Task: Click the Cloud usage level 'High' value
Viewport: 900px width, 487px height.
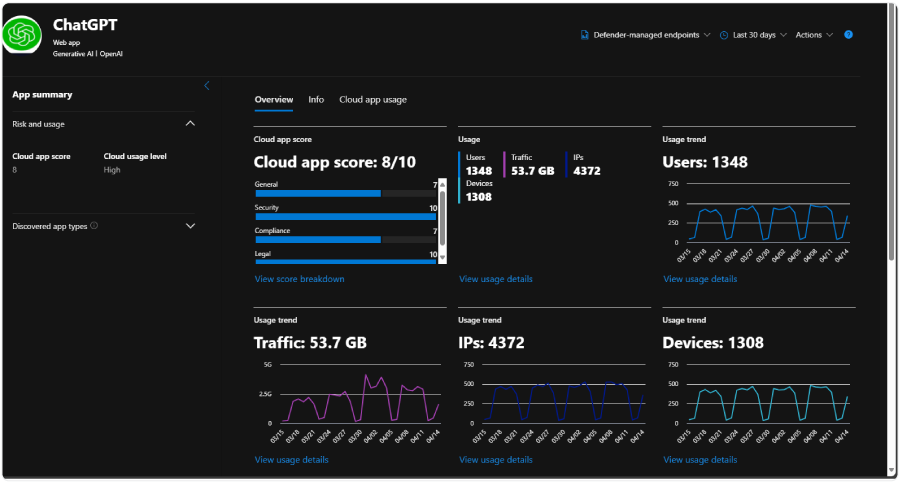Action: tap(112, 170)
